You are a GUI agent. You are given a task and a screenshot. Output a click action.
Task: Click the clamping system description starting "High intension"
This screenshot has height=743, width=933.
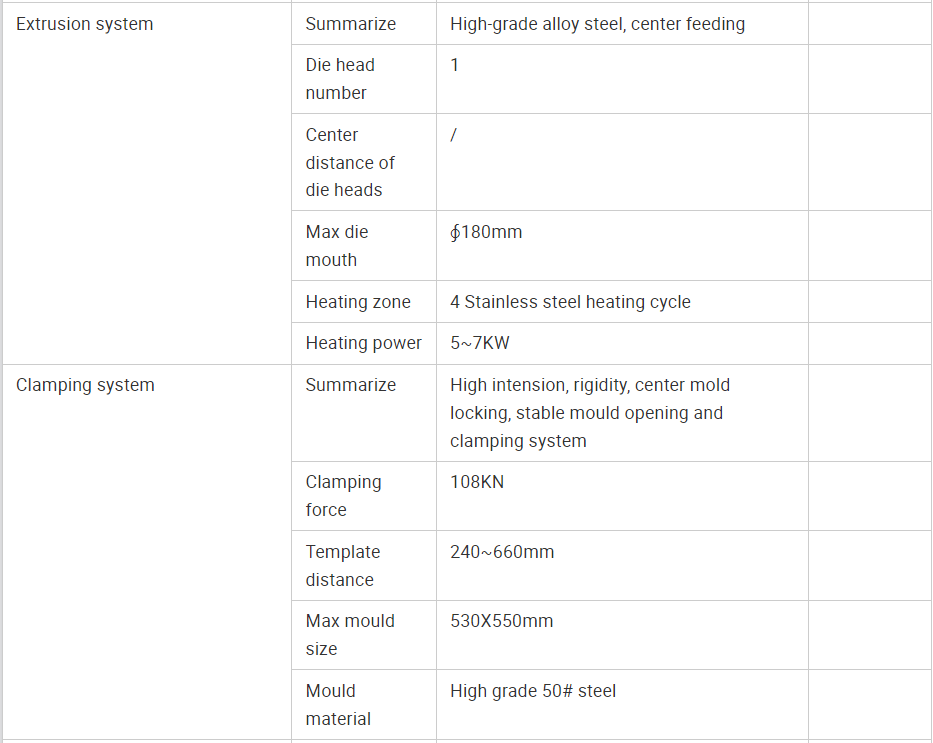[x=589, y=413]
